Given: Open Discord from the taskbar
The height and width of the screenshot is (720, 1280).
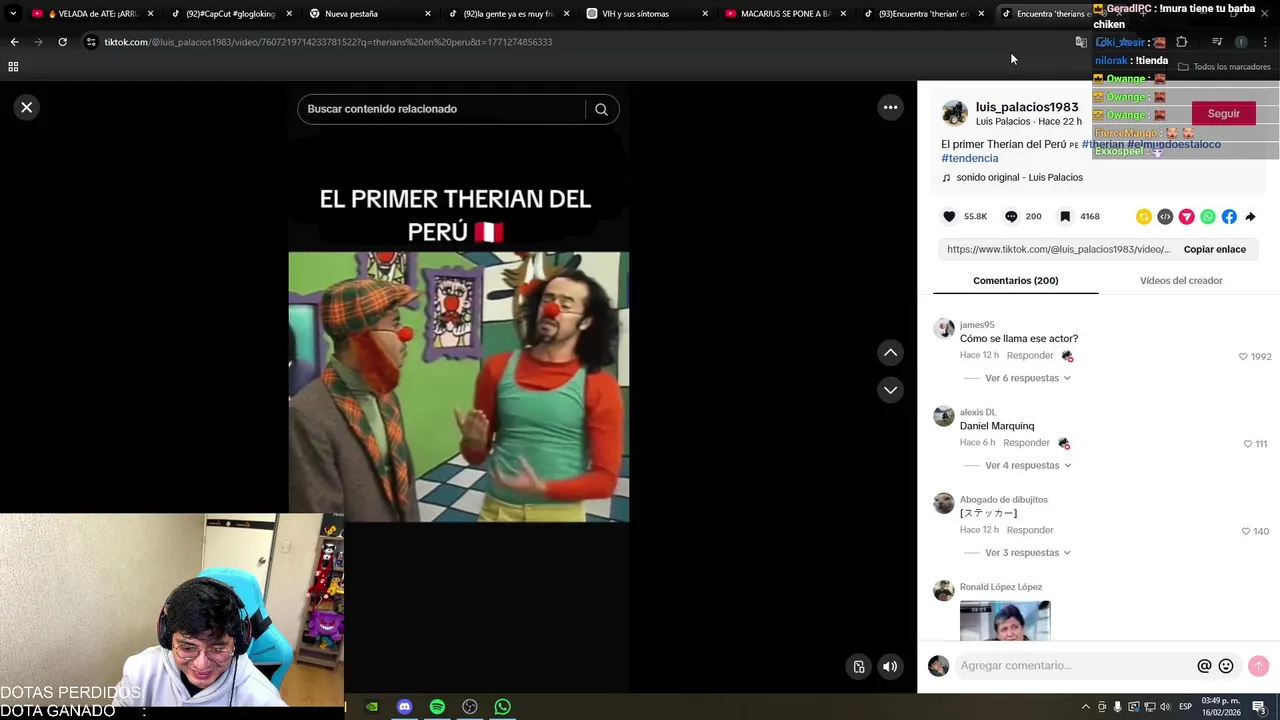Looking at the screenshot, I should pyautogui.click(x=404, y=707).
